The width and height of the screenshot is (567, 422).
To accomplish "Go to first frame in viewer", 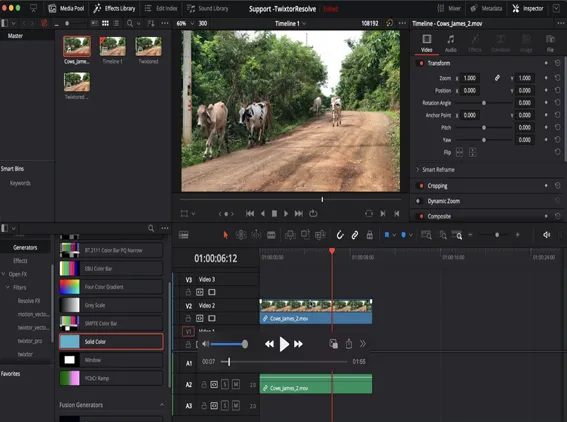I will [x=250, y=214].
